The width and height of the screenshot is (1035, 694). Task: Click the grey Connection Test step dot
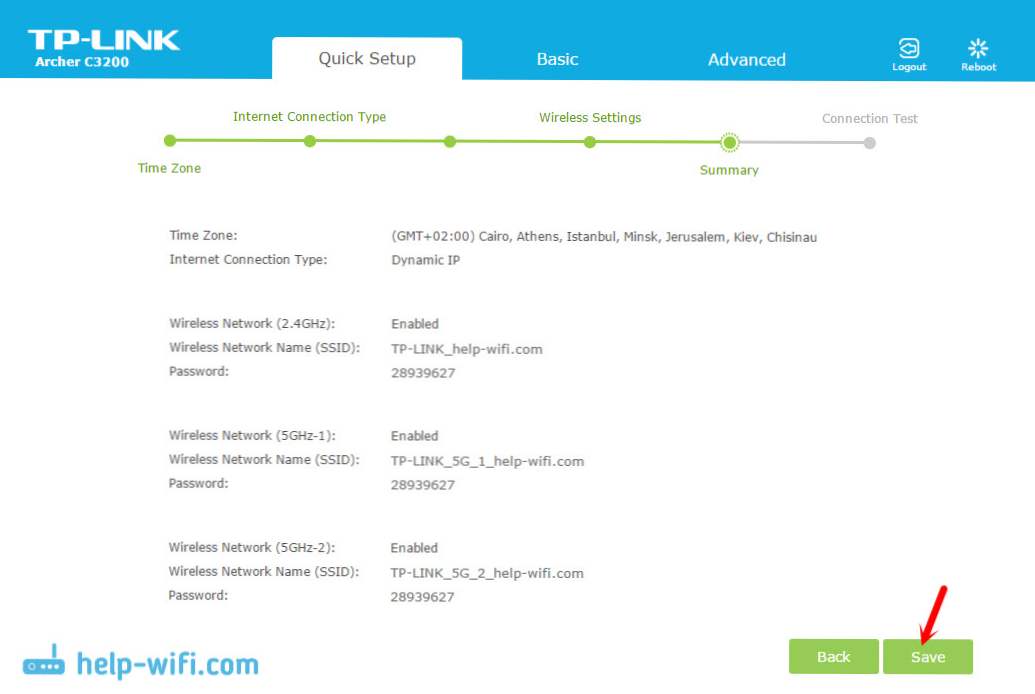coord(870,143)
